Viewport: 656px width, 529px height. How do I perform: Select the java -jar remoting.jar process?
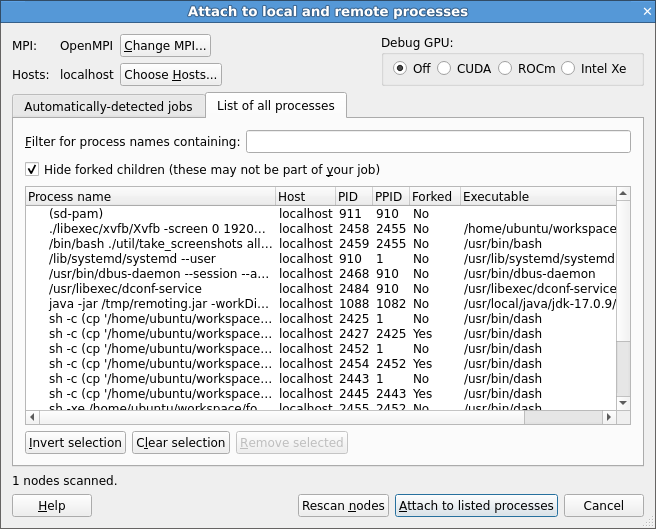[321, 304]
